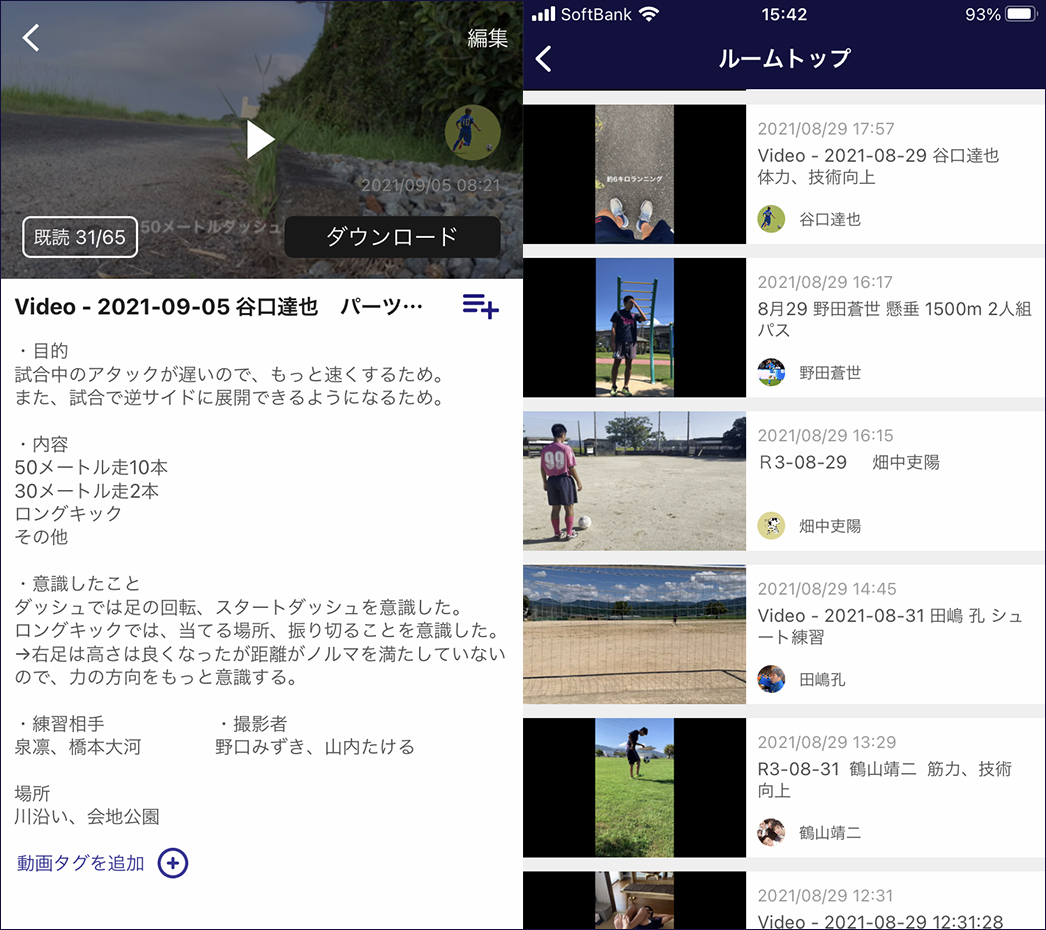1046x930 pixels.
Task: Tap player avatar overlay on video
Action: click(x=472, y=132)
